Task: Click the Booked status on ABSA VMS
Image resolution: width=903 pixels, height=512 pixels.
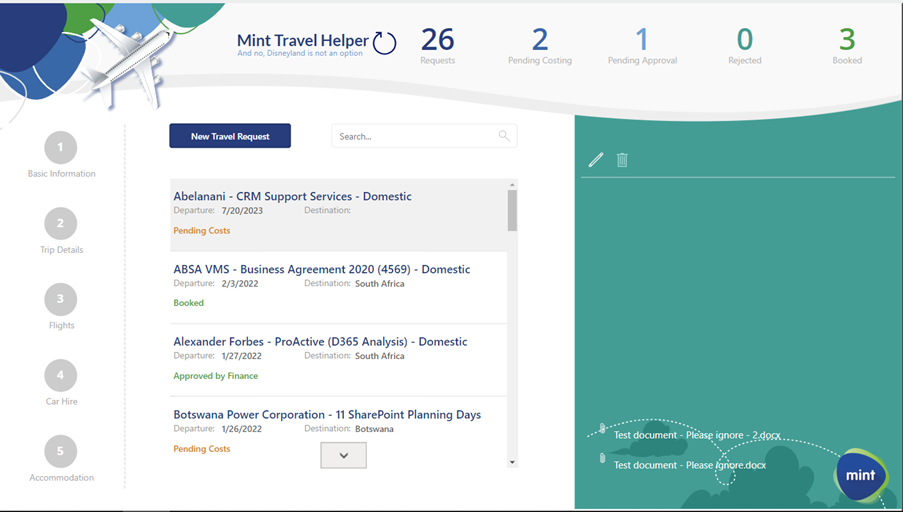Action: [x=188, y=303]
